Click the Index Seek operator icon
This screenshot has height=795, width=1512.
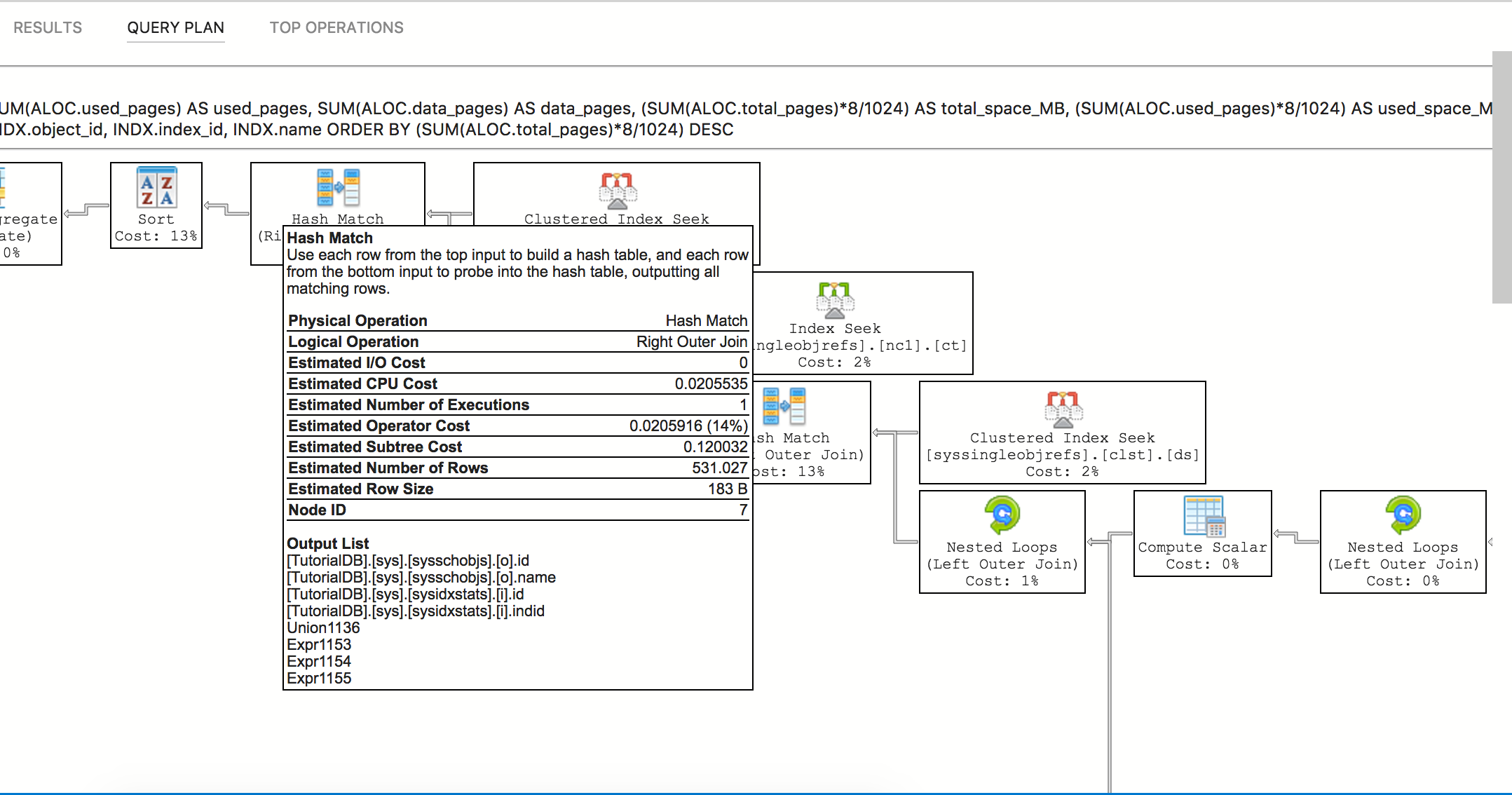[x=834, y=299]
